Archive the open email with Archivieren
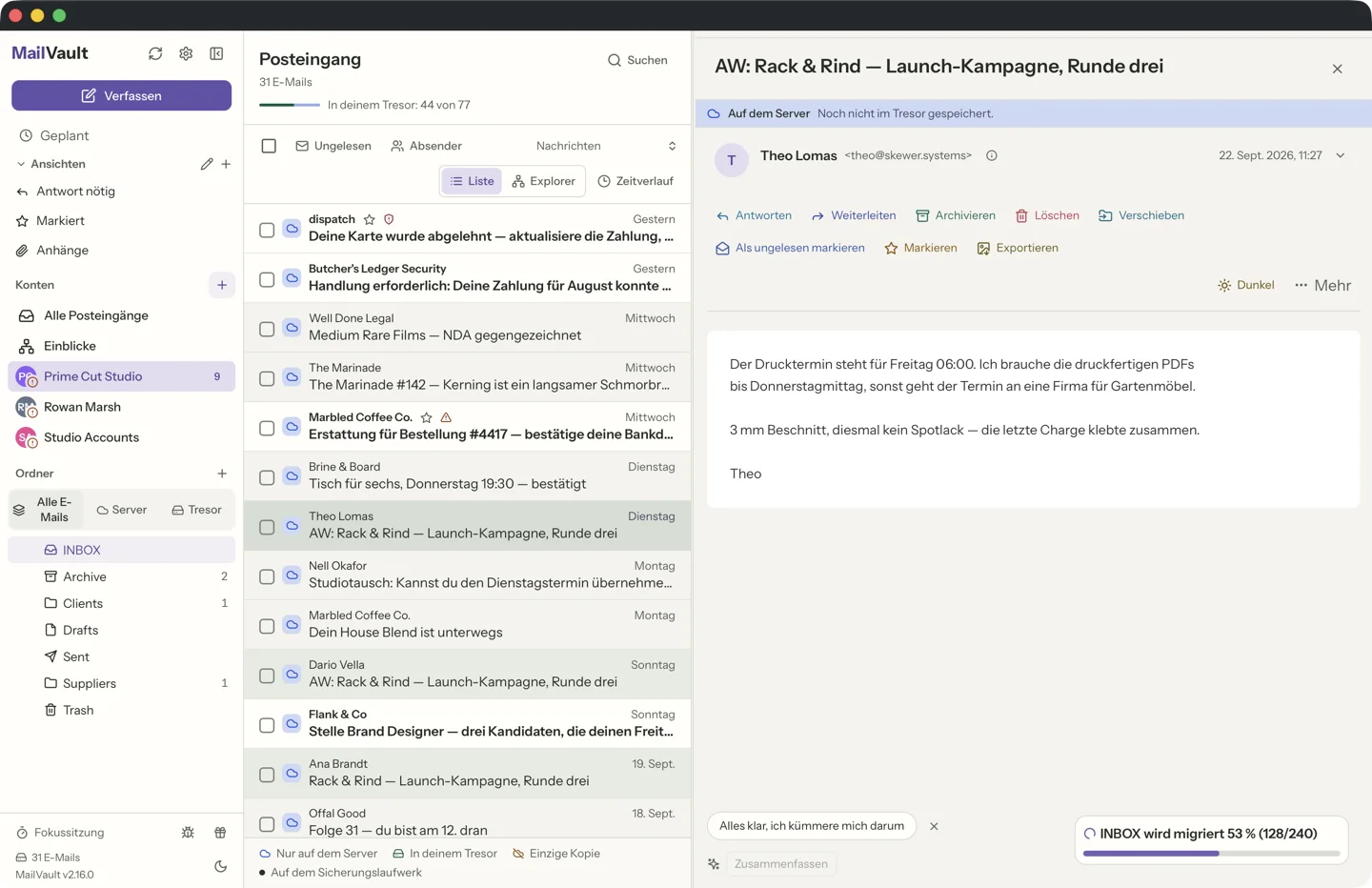The height and width of the screenshot is (888, 1372). pyautogui.click(x=956, y=215)
